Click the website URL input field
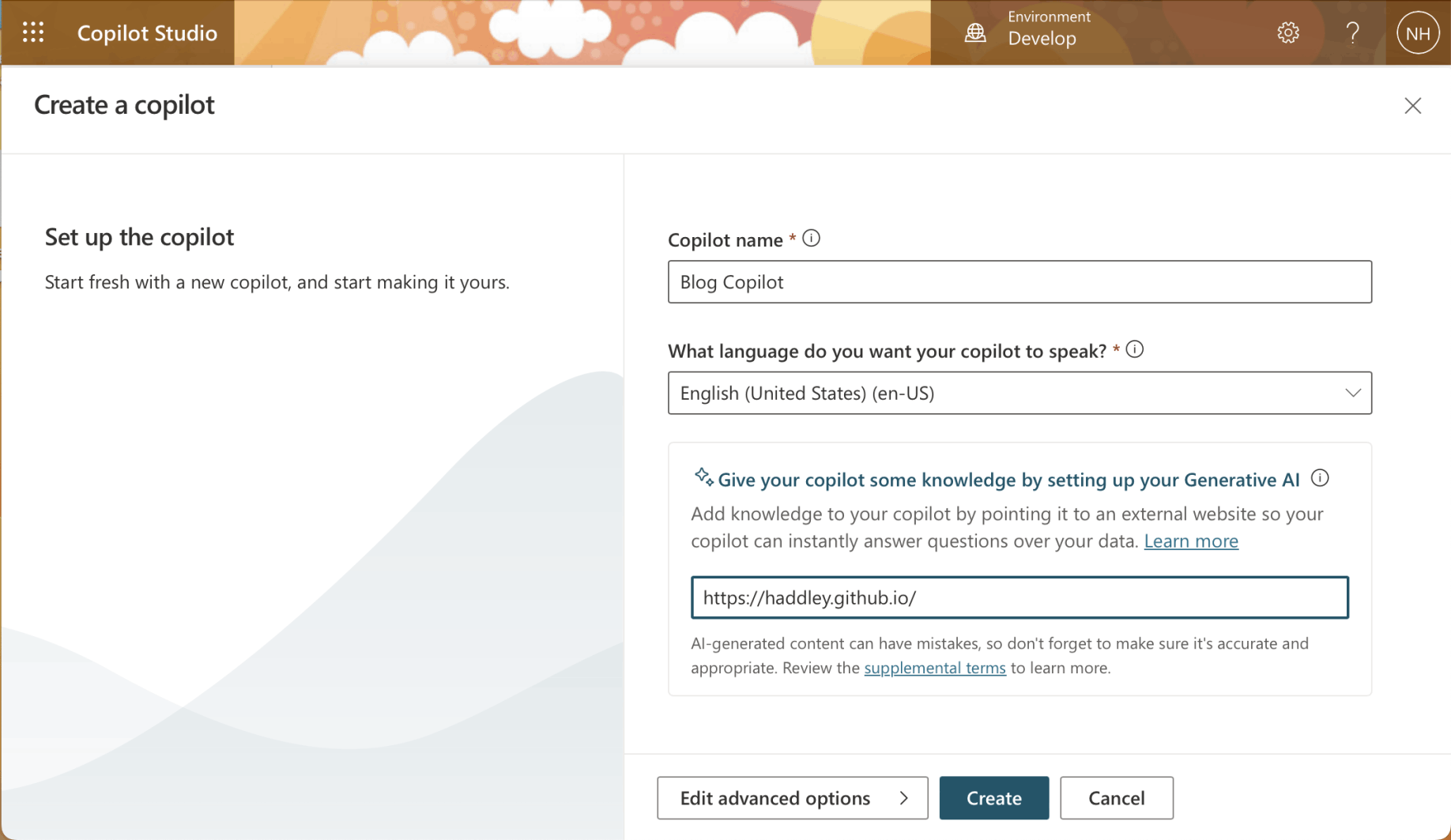Image resolution: width=1451 pixels, height=840 pixels. 1019,597
